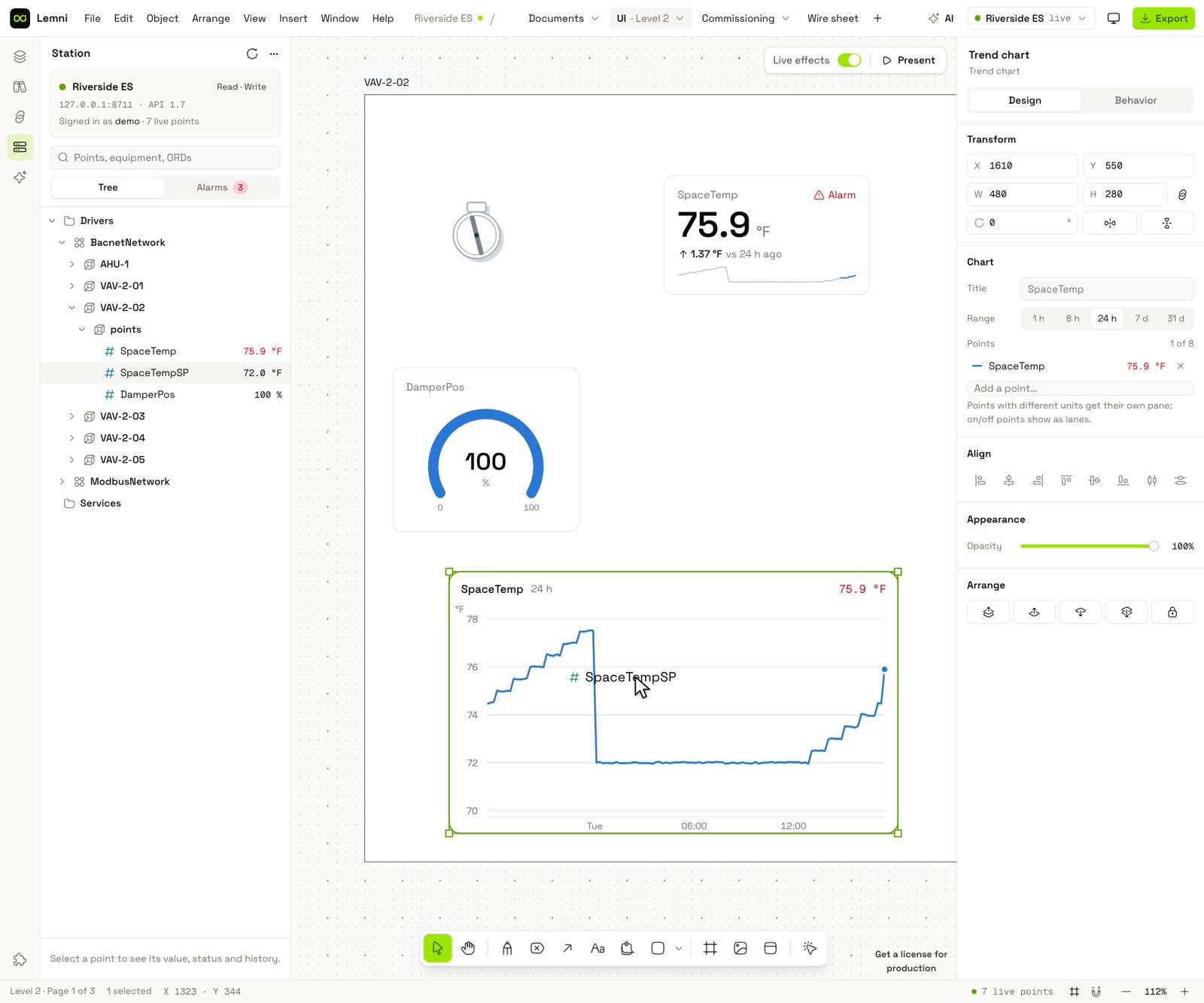Collapse the VAV-2-02 node
This screenshot has height=1003, width=1204.
[x=72, y=308]
